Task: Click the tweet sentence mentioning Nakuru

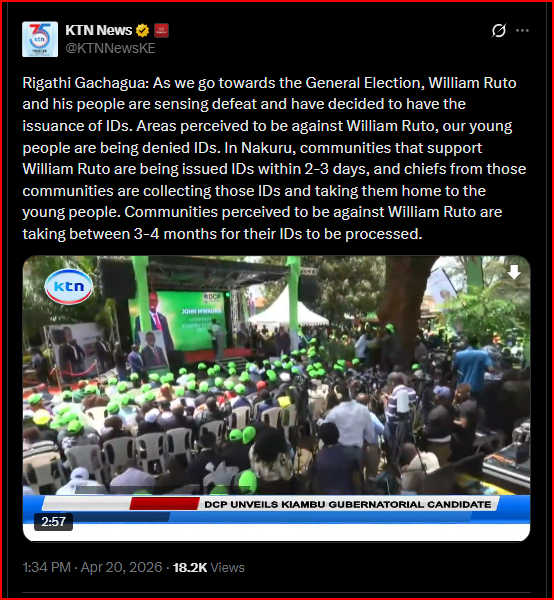Action: (274, 169)
